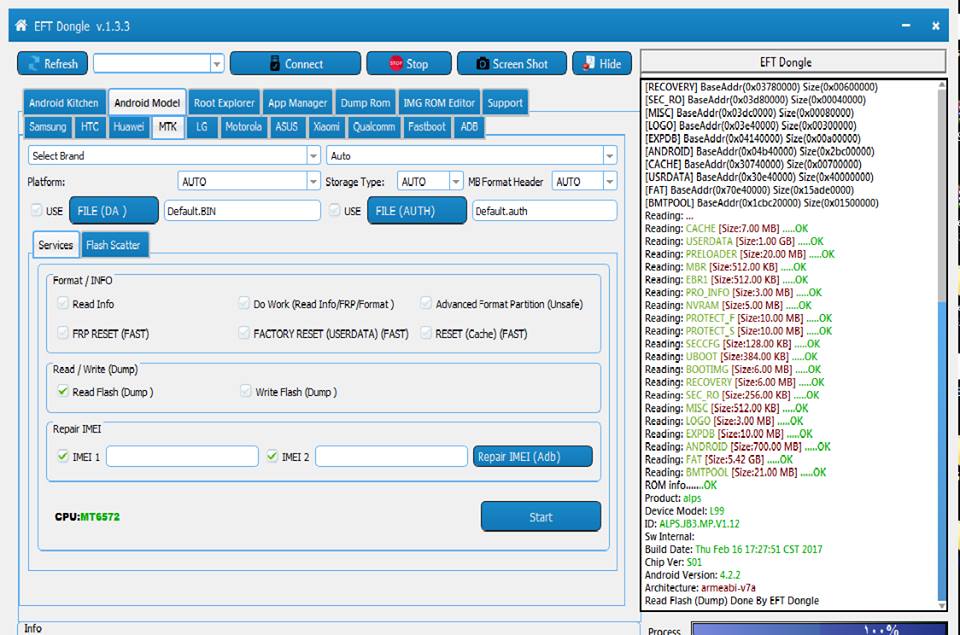
Task: Select the LG brand tab
Action: pos(202,127)
